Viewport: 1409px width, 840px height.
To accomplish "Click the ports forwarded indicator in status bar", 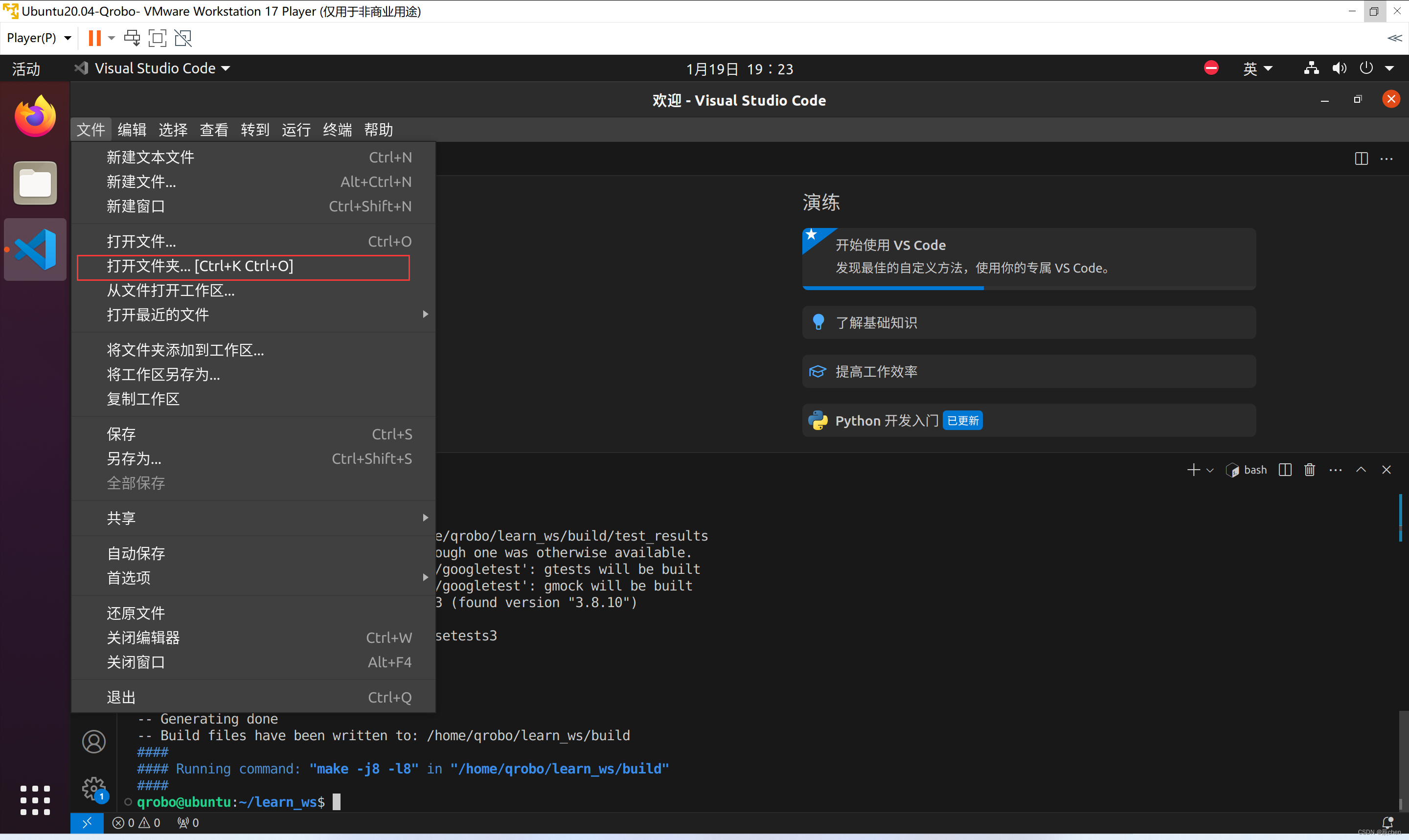I will [188, 822].
